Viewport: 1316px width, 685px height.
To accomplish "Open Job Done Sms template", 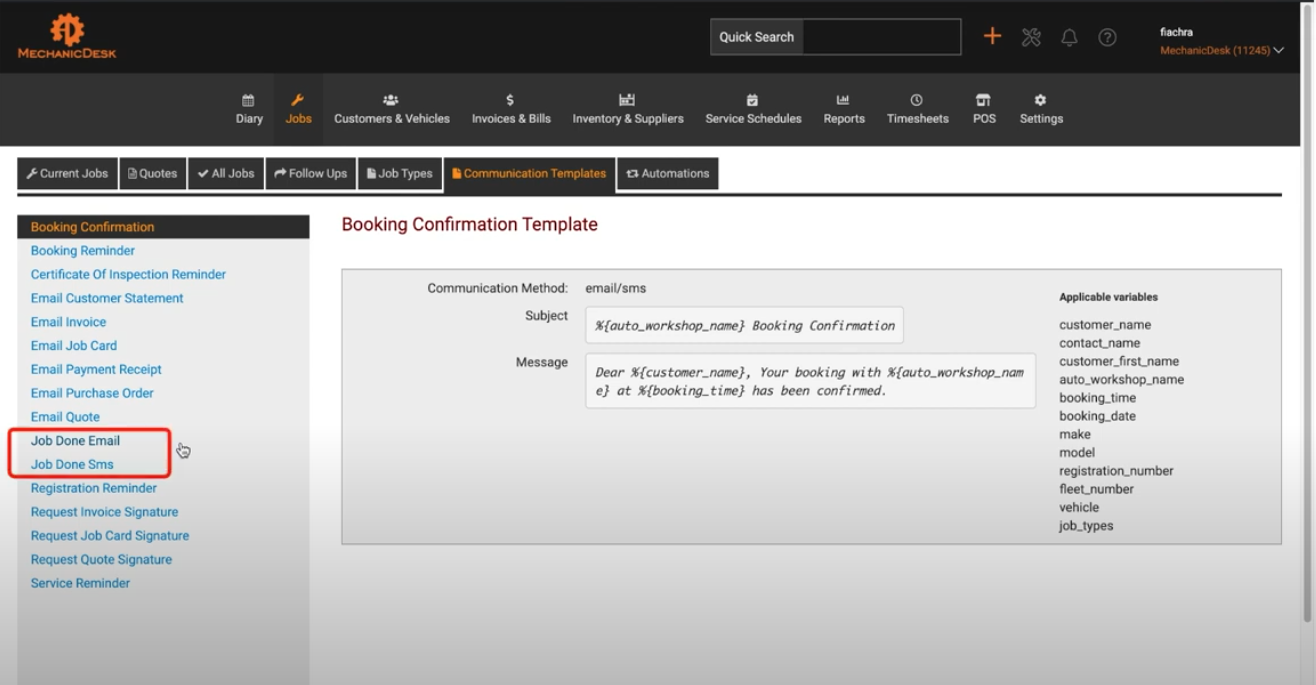I will 72,465.
